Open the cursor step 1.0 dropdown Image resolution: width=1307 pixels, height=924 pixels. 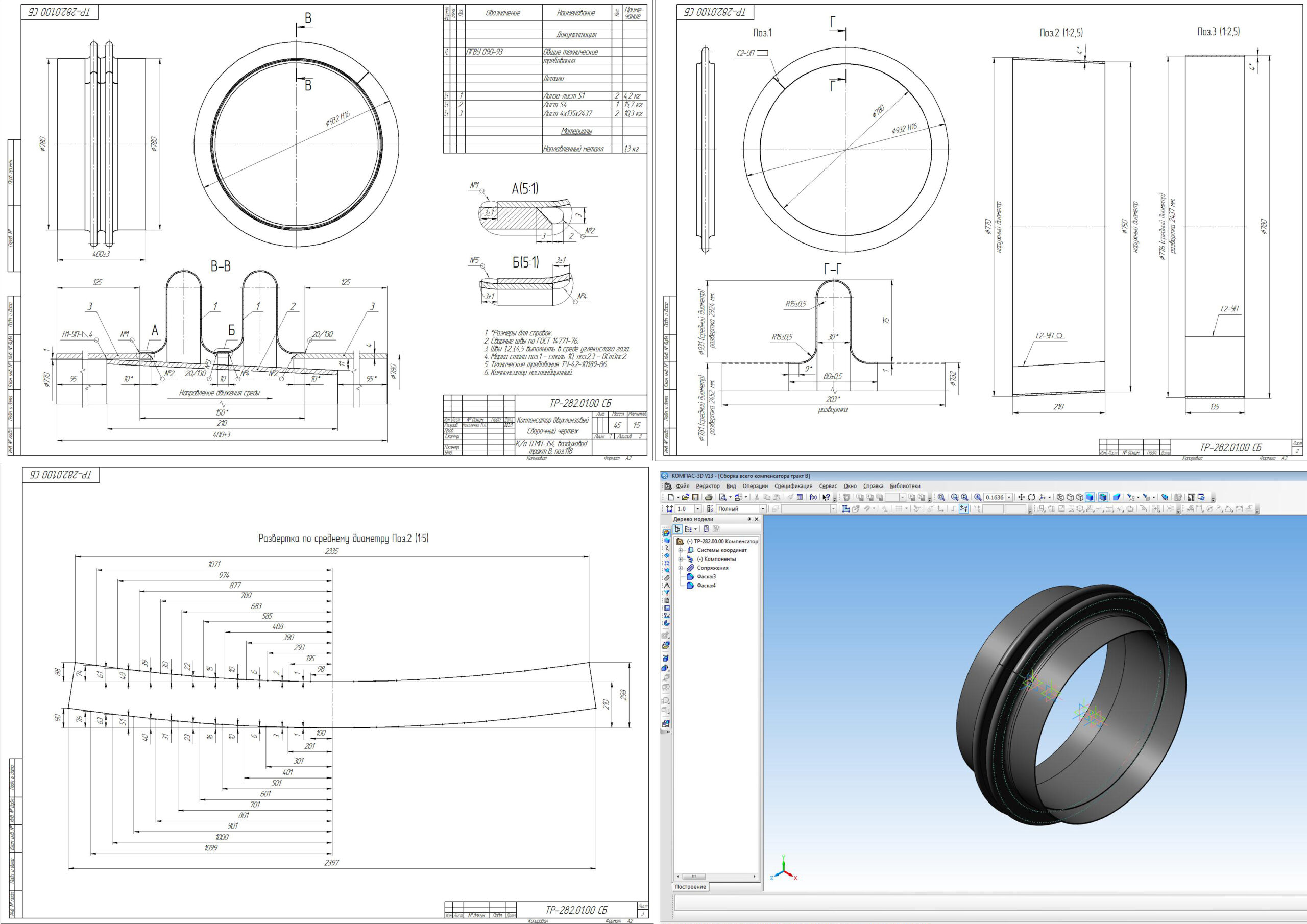click(x=698, y=509)
